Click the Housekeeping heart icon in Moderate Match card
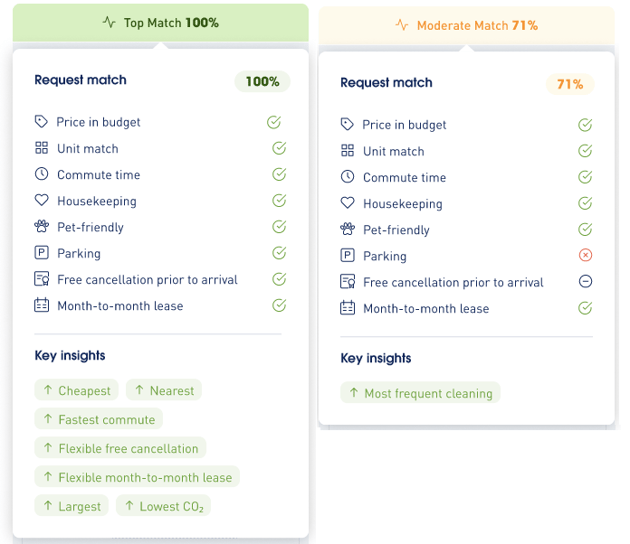The height and width of the screenshot is (544, 630). click(x=347, y=203)
